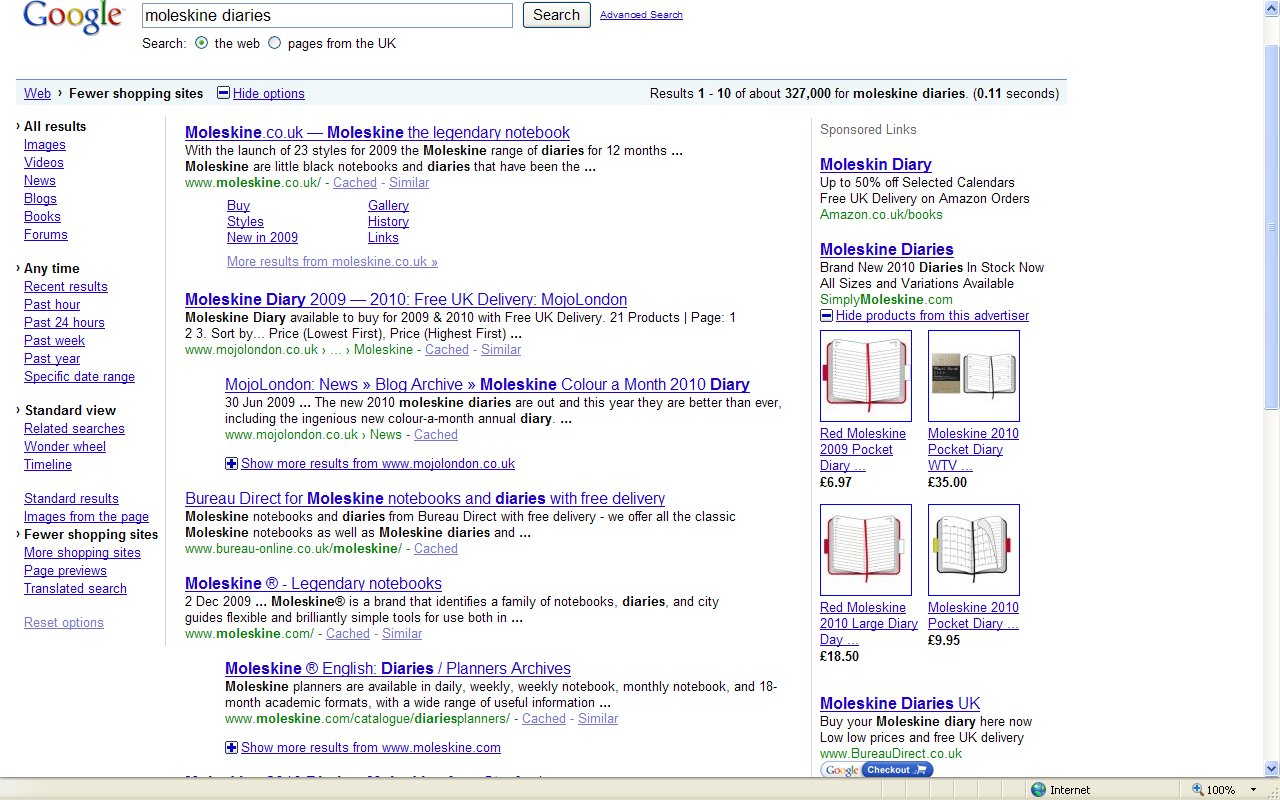Click 'More results from moleskine.co.uk'
The image size is (1280, 800).
point(332,261)
